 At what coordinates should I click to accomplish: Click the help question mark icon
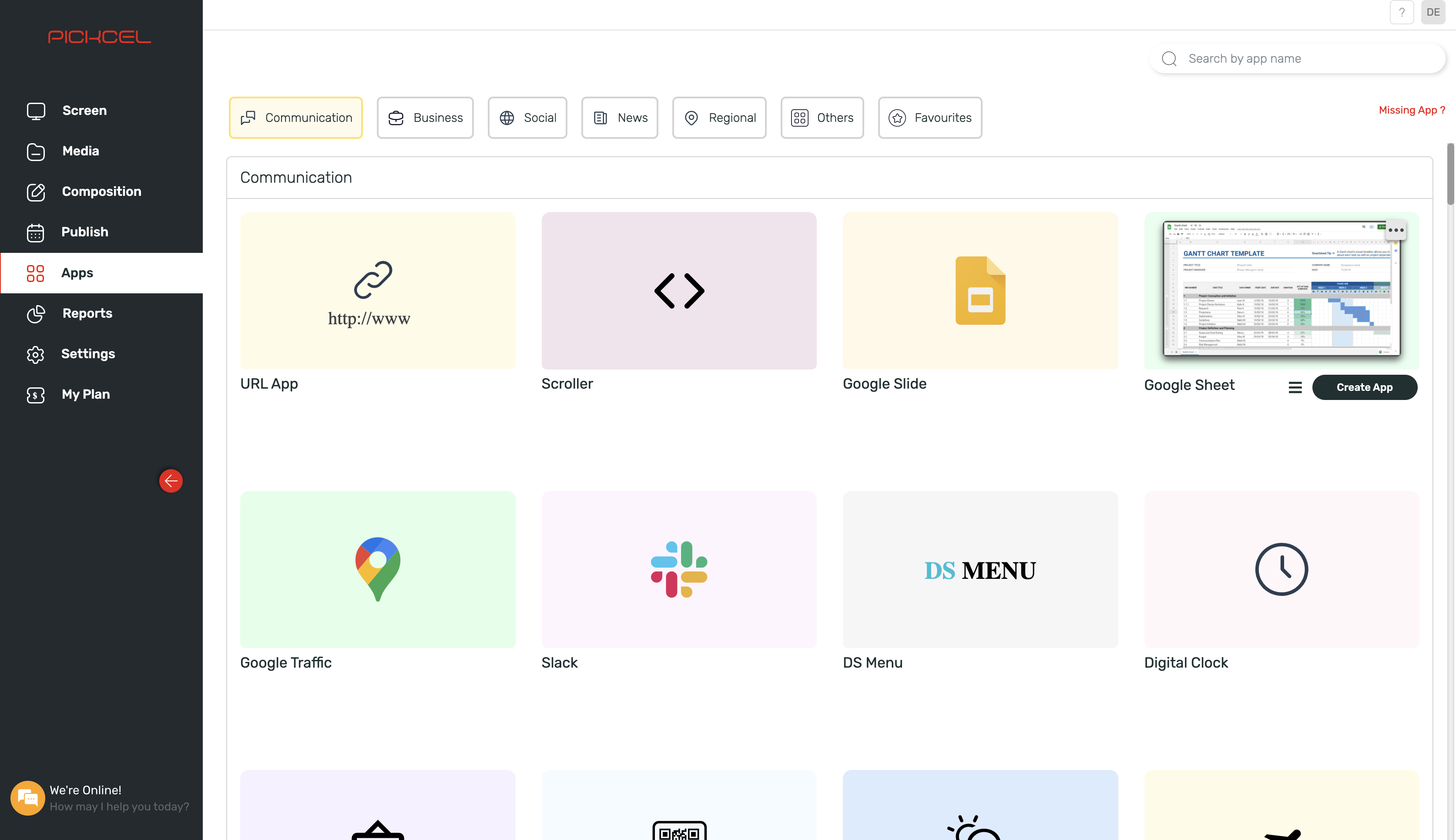(1401, 12)
